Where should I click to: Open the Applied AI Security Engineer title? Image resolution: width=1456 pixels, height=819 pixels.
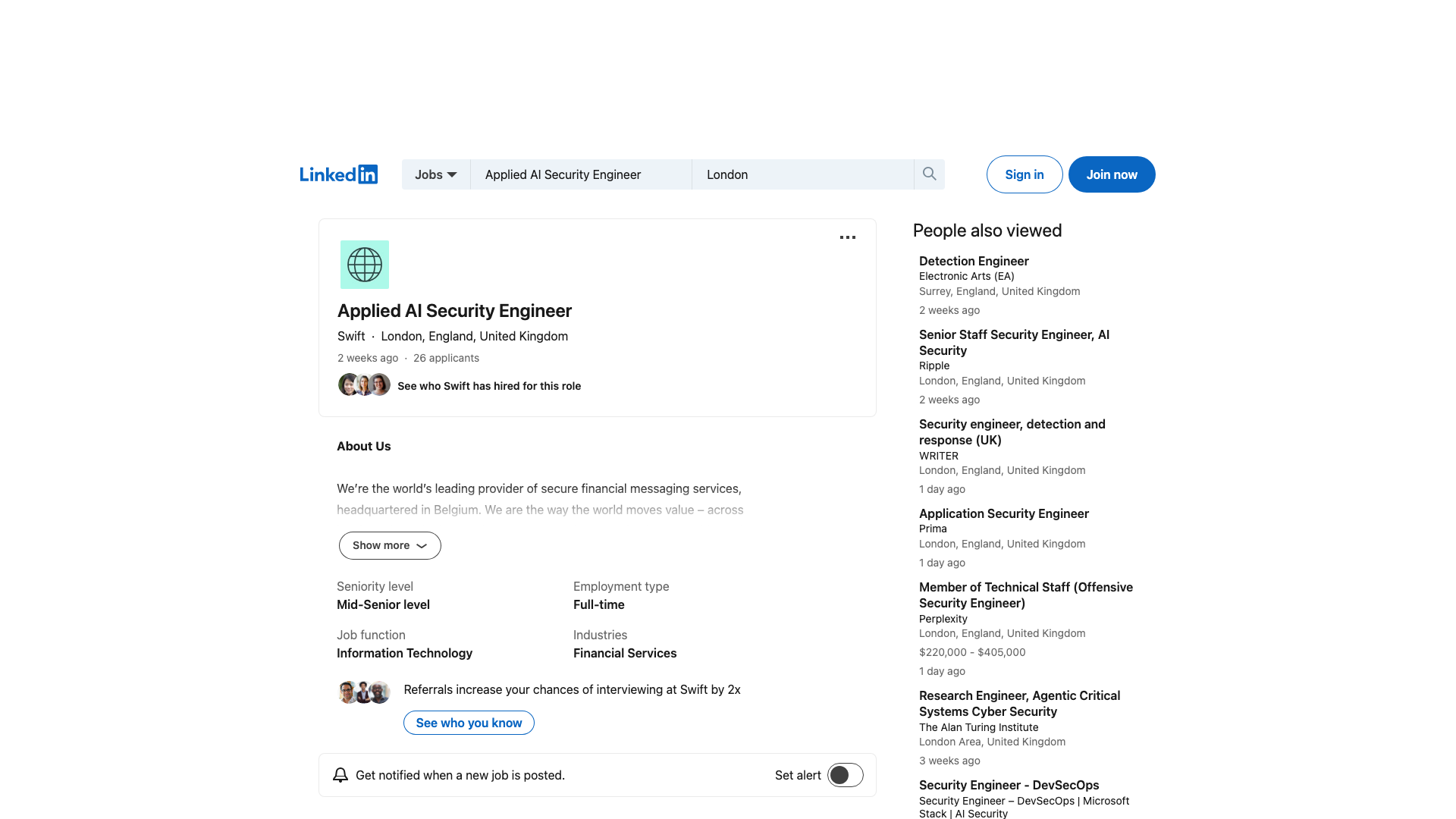pyautogui.click(x=454, y=311)
